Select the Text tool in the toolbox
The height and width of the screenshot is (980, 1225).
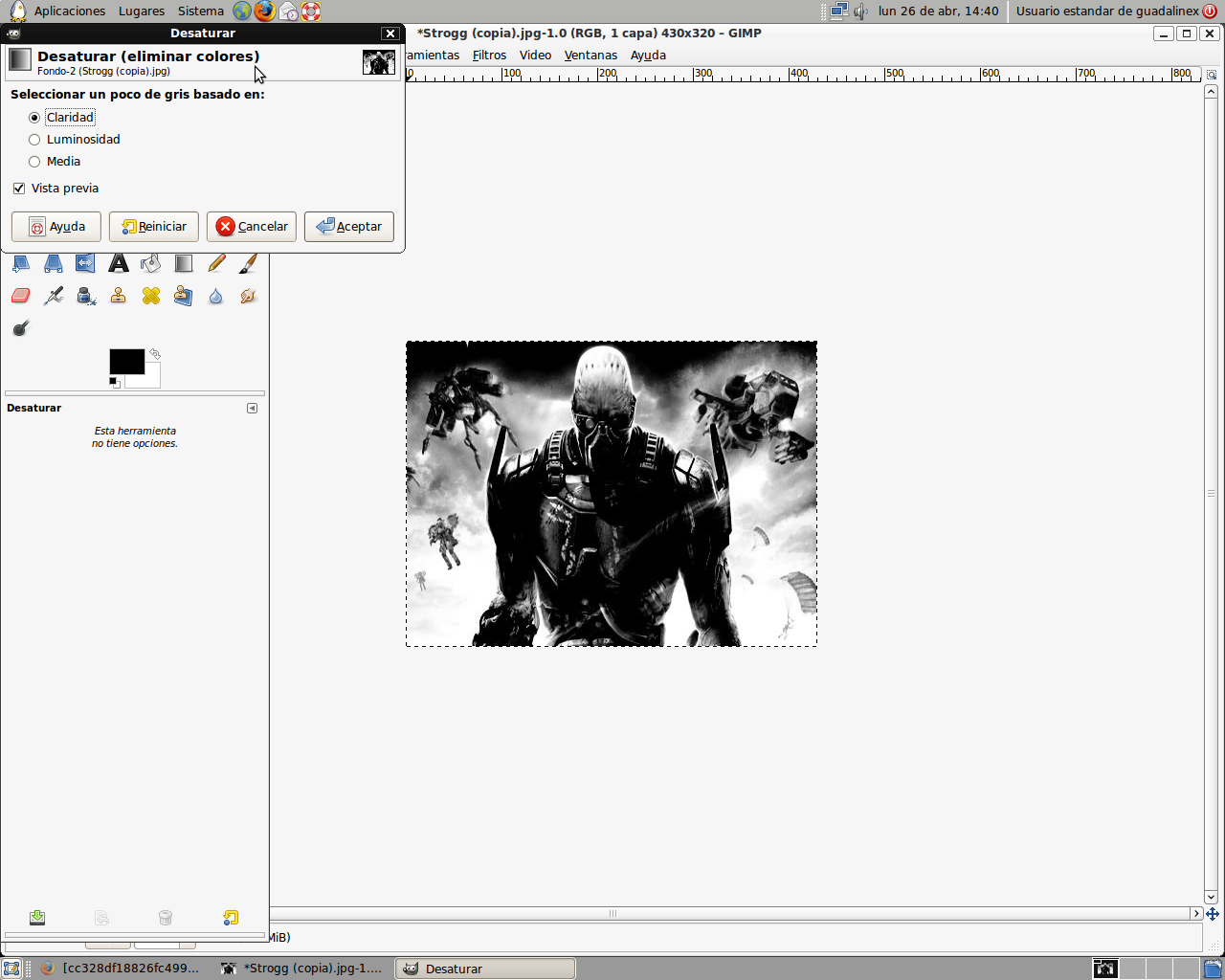(x=119, y=263)
